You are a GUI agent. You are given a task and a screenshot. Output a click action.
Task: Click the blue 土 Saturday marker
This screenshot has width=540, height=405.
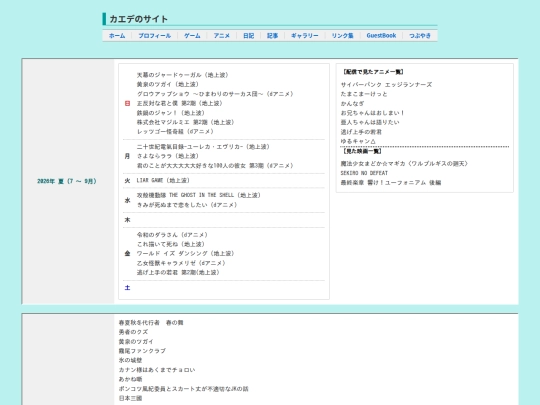(127, 288)
